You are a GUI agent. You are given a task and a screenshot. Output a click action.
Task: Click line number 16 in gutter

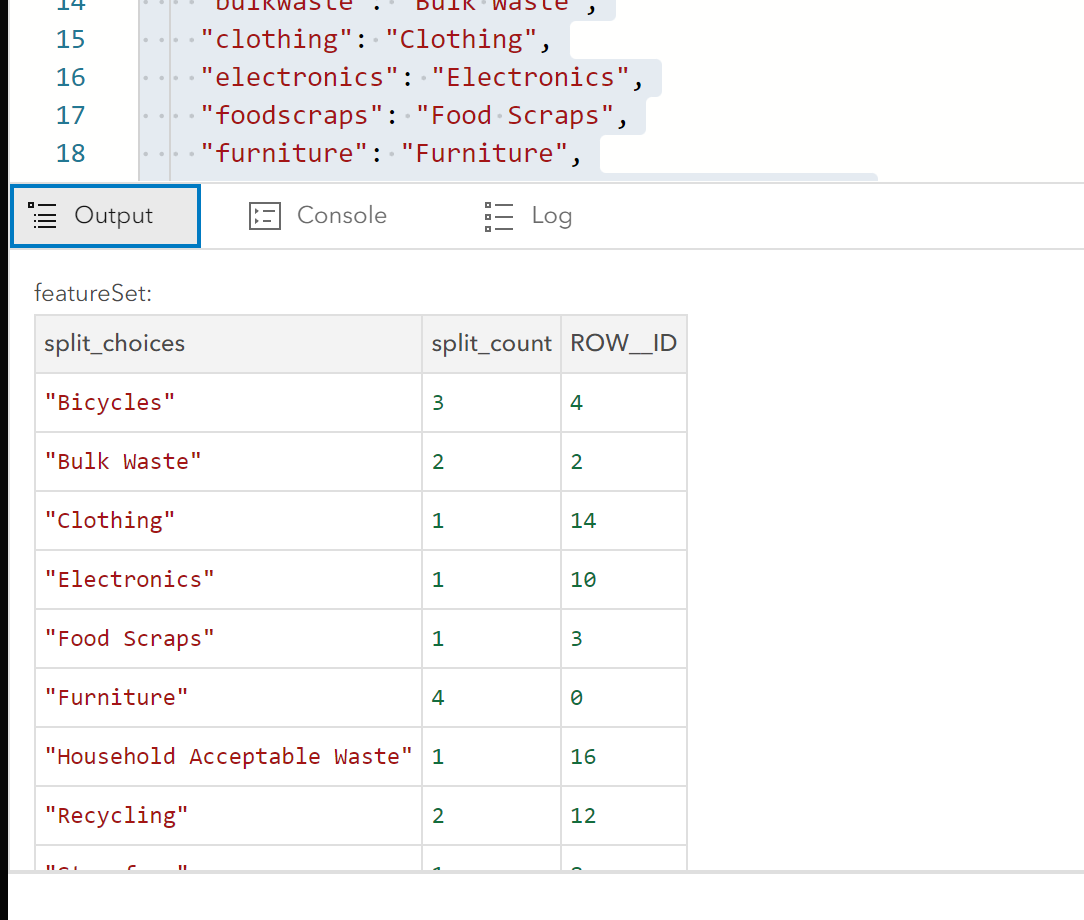pos(70,77)
